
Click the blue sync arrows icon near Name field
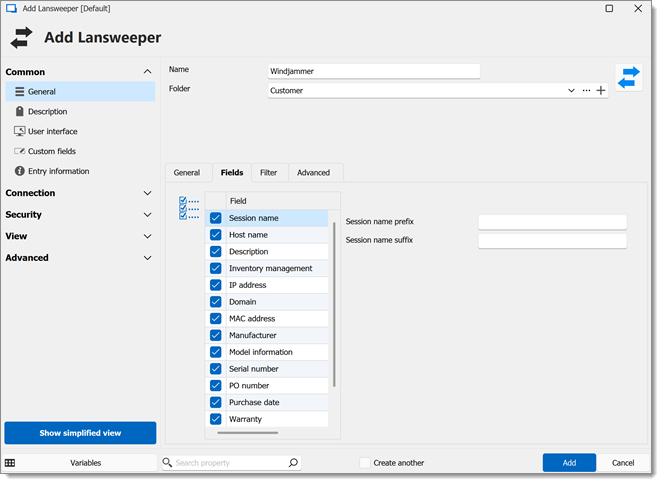(x=629, y=77)
